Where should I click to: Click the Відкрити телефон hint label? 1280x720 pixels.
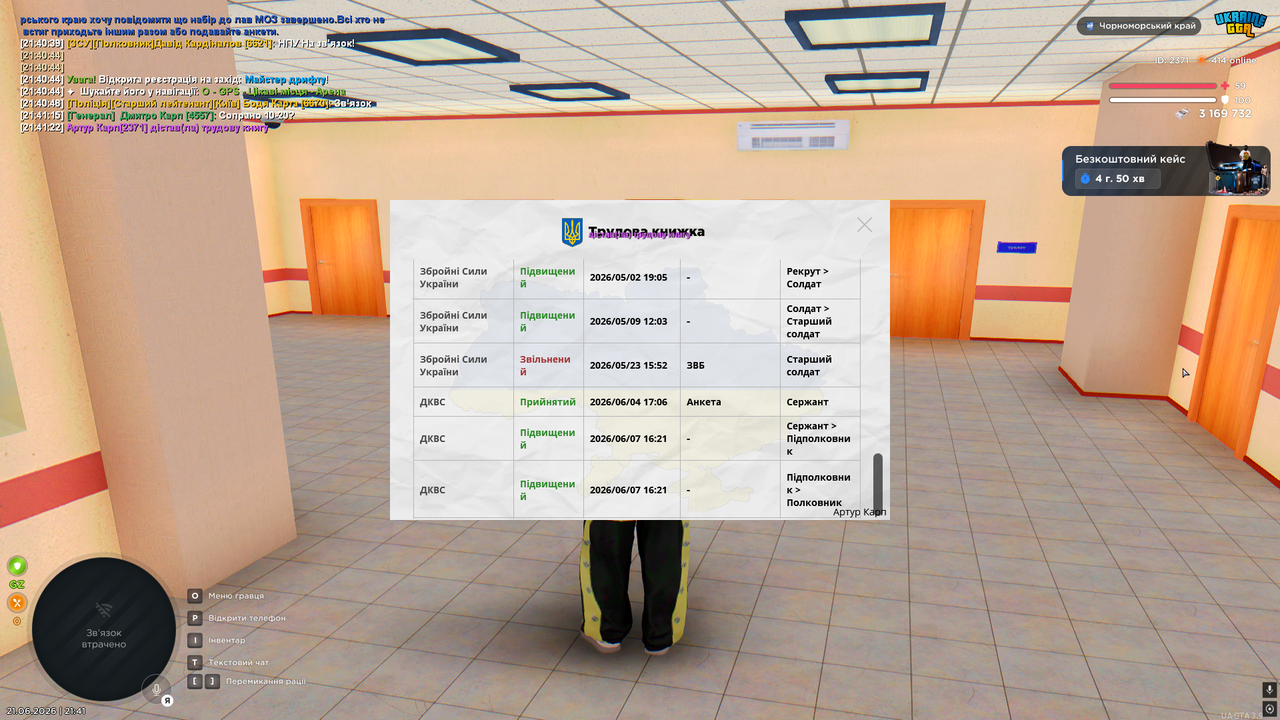pyautogui.click(x=247, y=618)
